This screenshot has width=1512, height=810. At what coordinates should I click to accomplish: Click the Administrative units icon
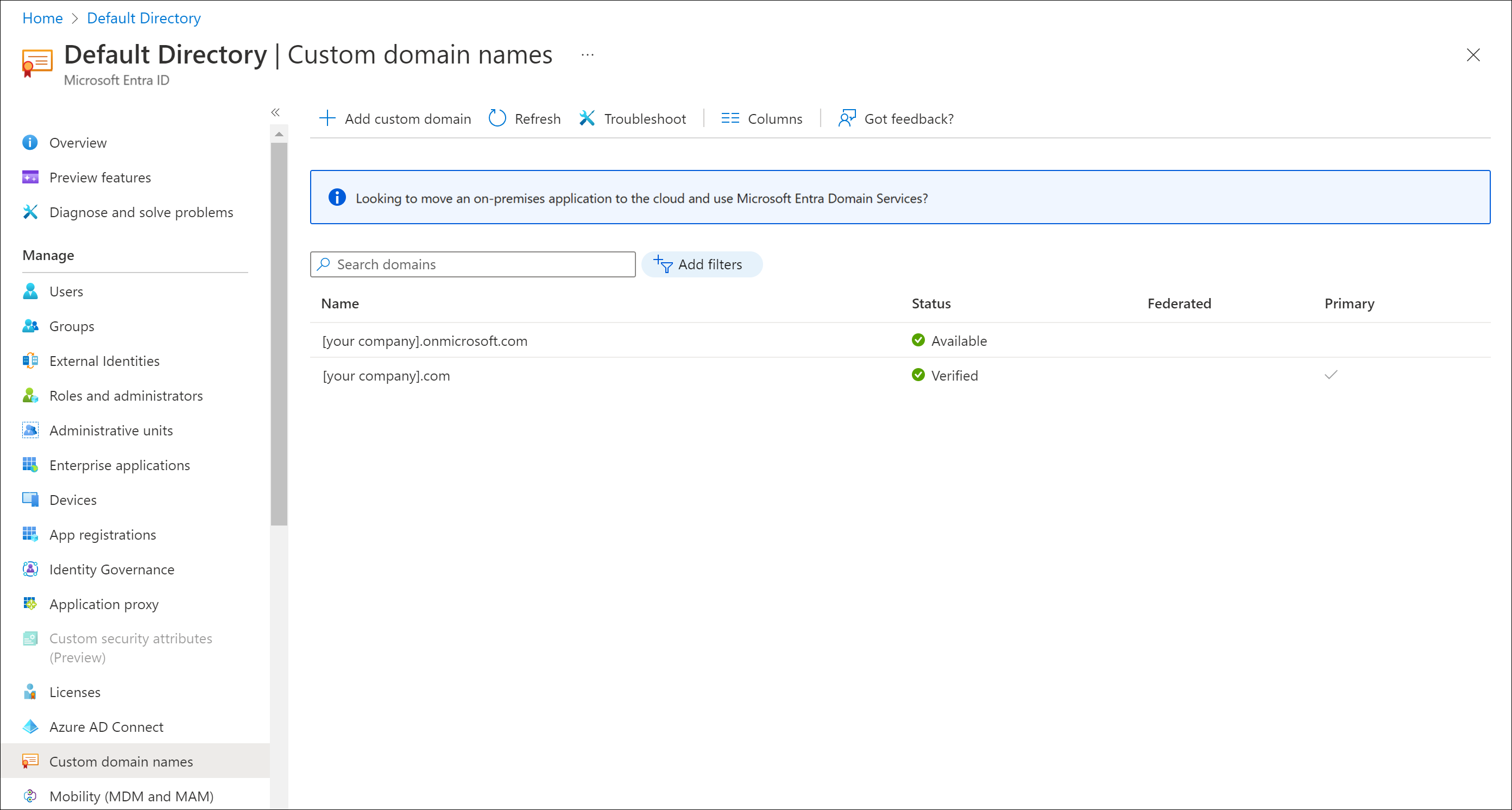click(30, 430)
